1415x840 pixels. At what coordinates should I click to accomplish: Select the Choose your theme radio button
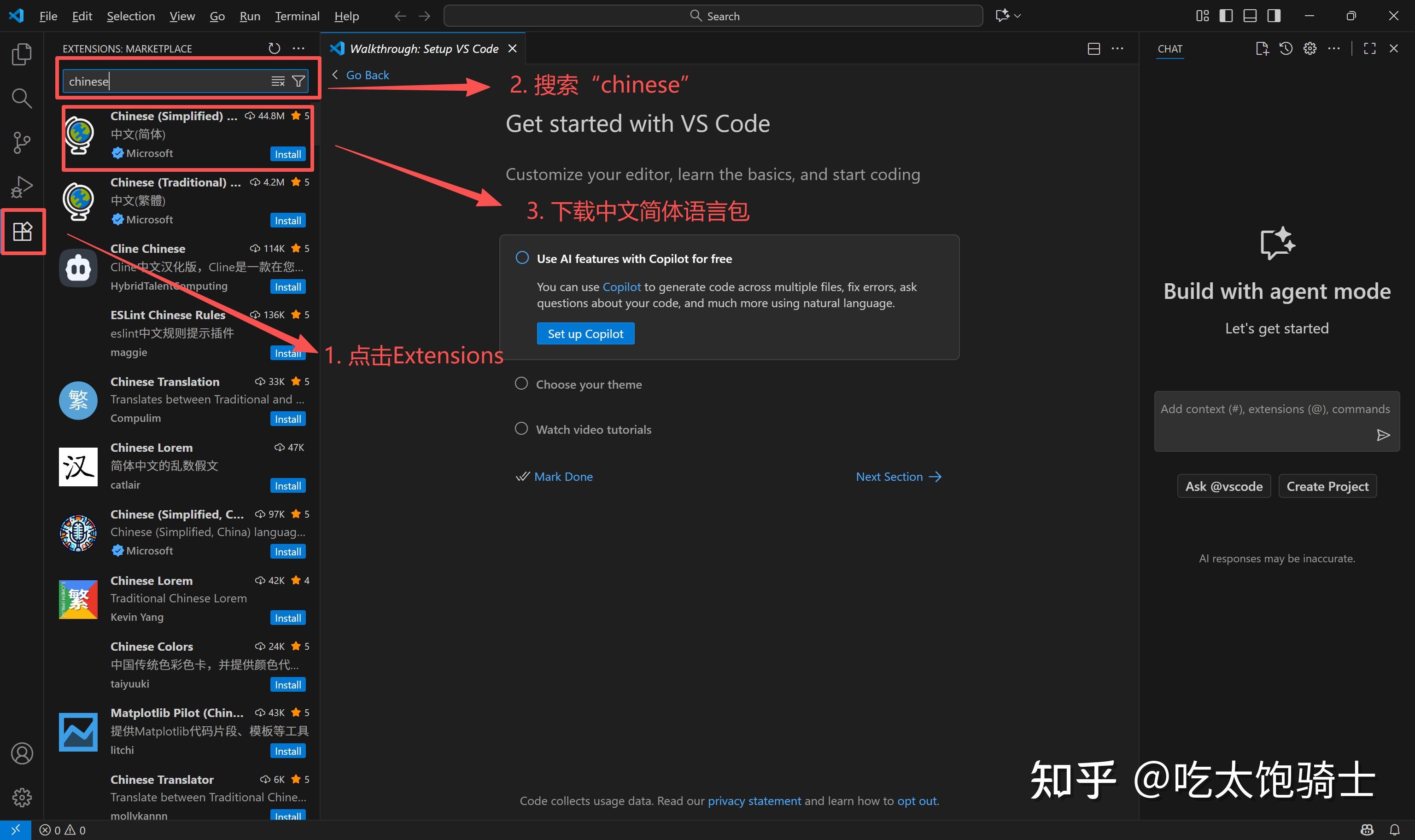click(x=521, y=383)
